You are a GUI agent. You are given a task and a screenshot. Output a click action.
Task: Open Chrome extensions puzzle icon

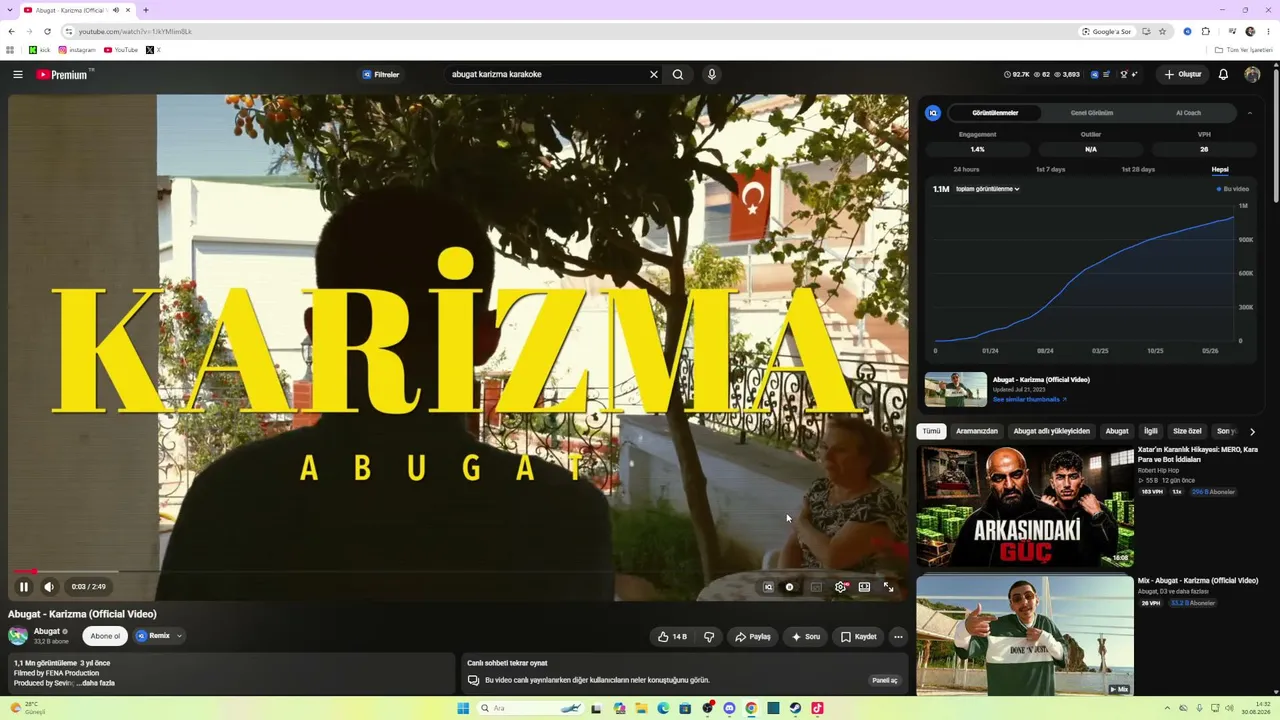[x=1206, y=31]
